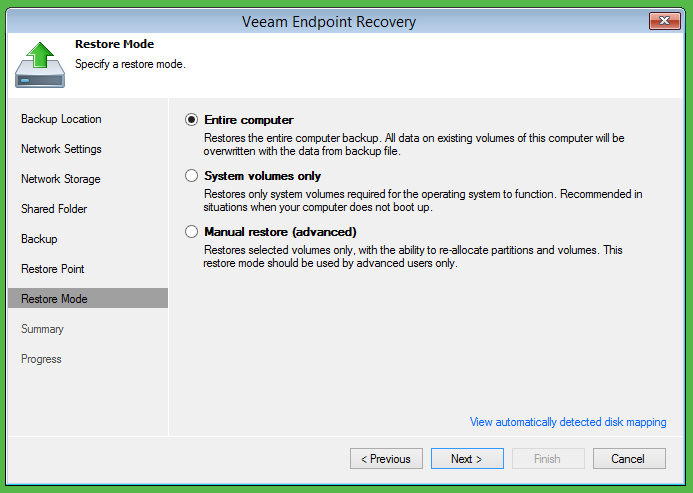The height and width of the screenshot is (493, 693).
Task: Select Manual restore (advanced) radio button
Action: click(191, 232)
